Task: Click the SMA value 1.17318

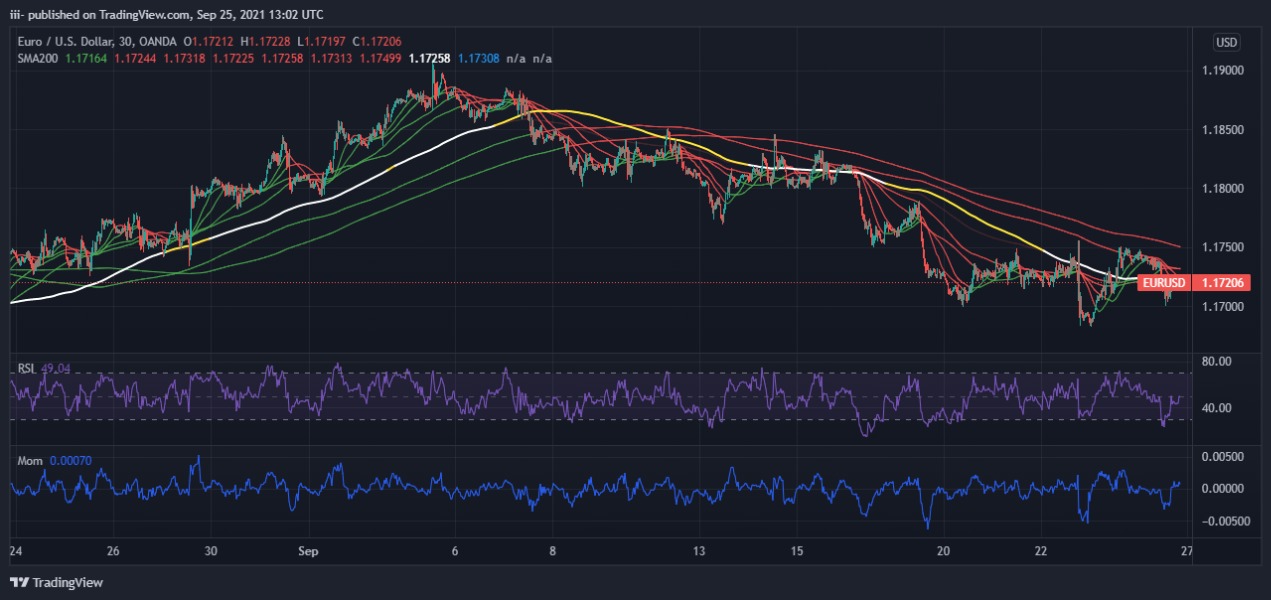Action: 184,59
